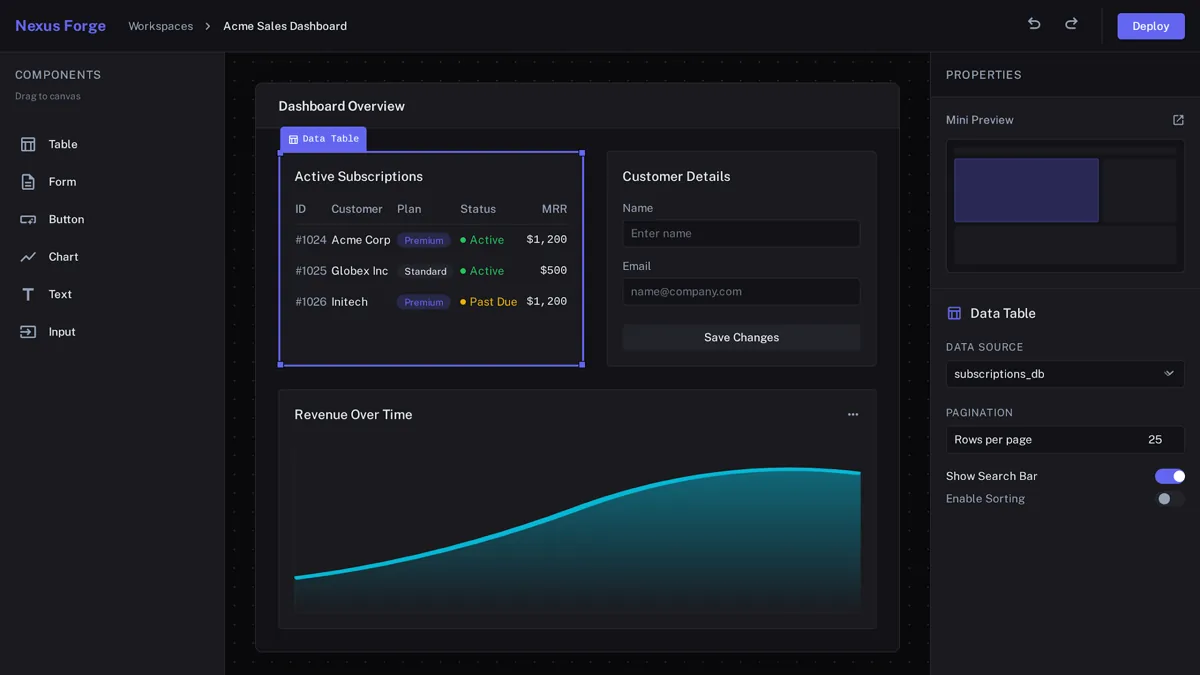Image resolution: width=1200 pixels, height=675 pixels.
Task: Click the Rows per page value field
Action: pyautogui.click(x=1065, y=440)
